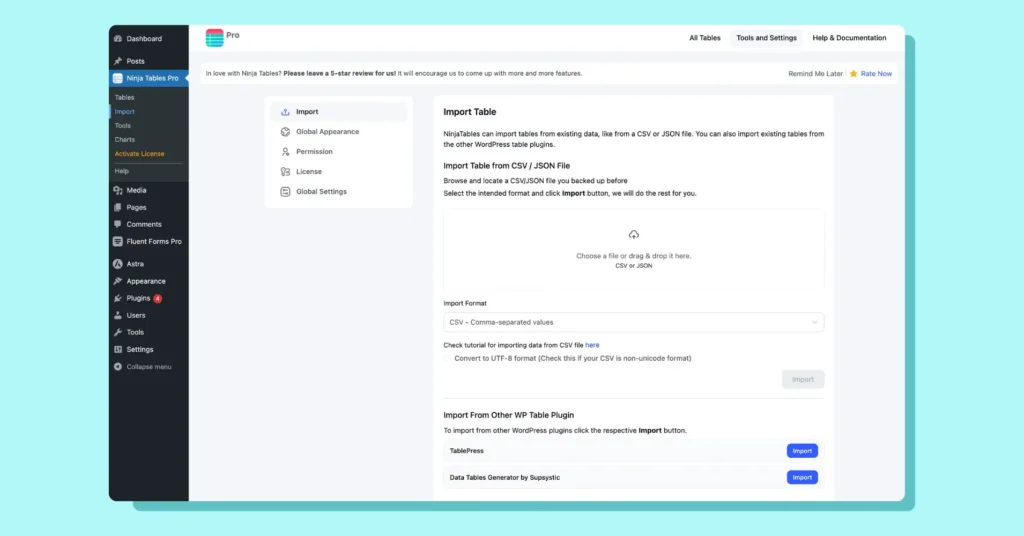
Task: Click Remind Me Later link
Action: point(815,74)
